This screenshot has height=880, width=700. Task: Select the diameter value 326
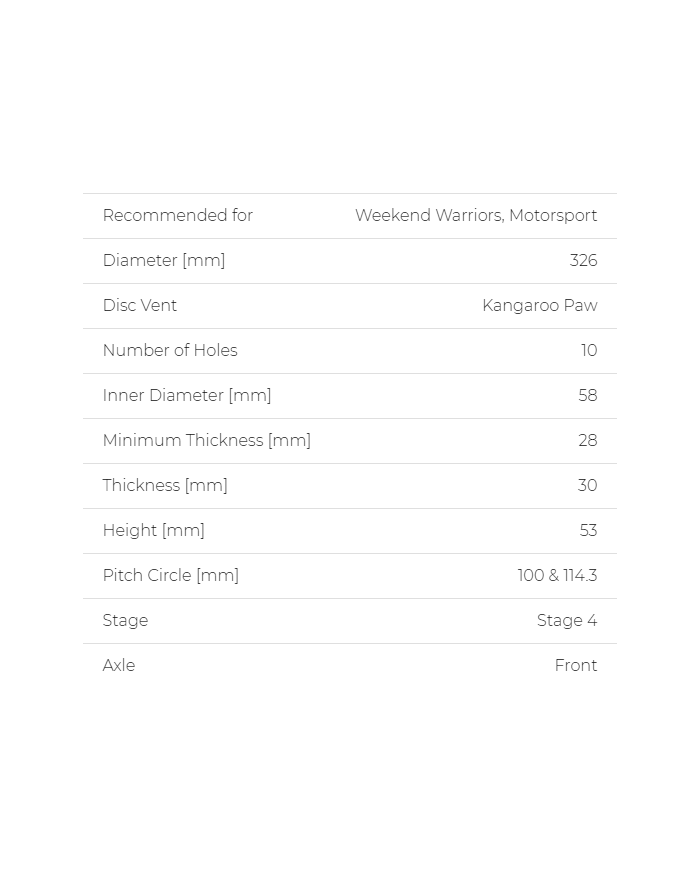pos(583,261)
